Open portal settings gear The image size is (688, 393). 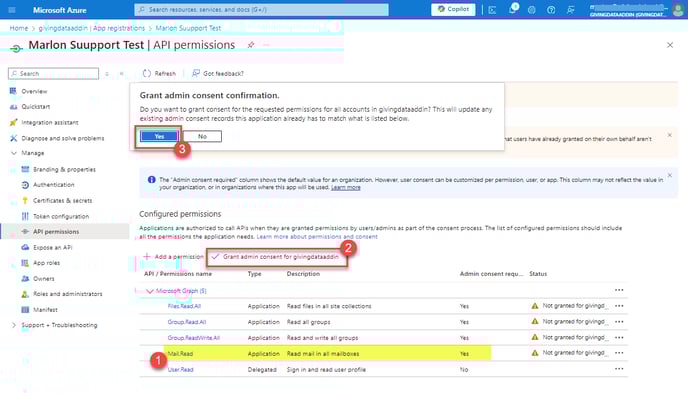pos(531,10)
